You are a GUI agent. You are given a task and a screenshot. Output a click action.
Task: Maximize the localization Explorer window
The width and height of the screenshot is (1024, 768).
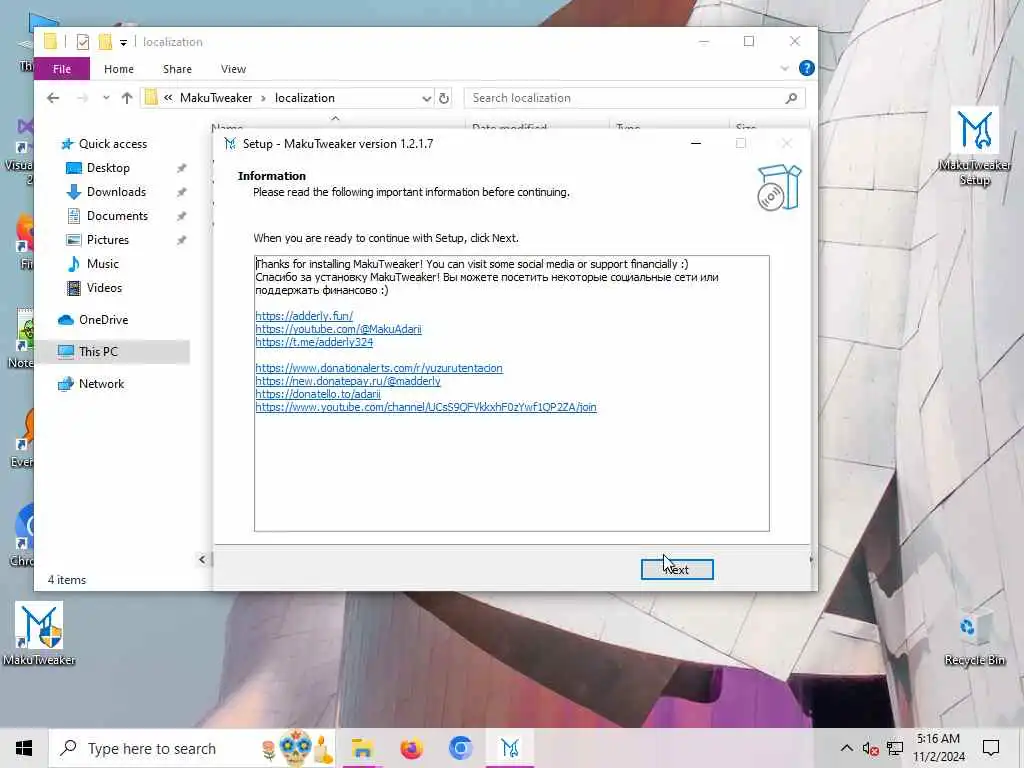tap(749, 41)
